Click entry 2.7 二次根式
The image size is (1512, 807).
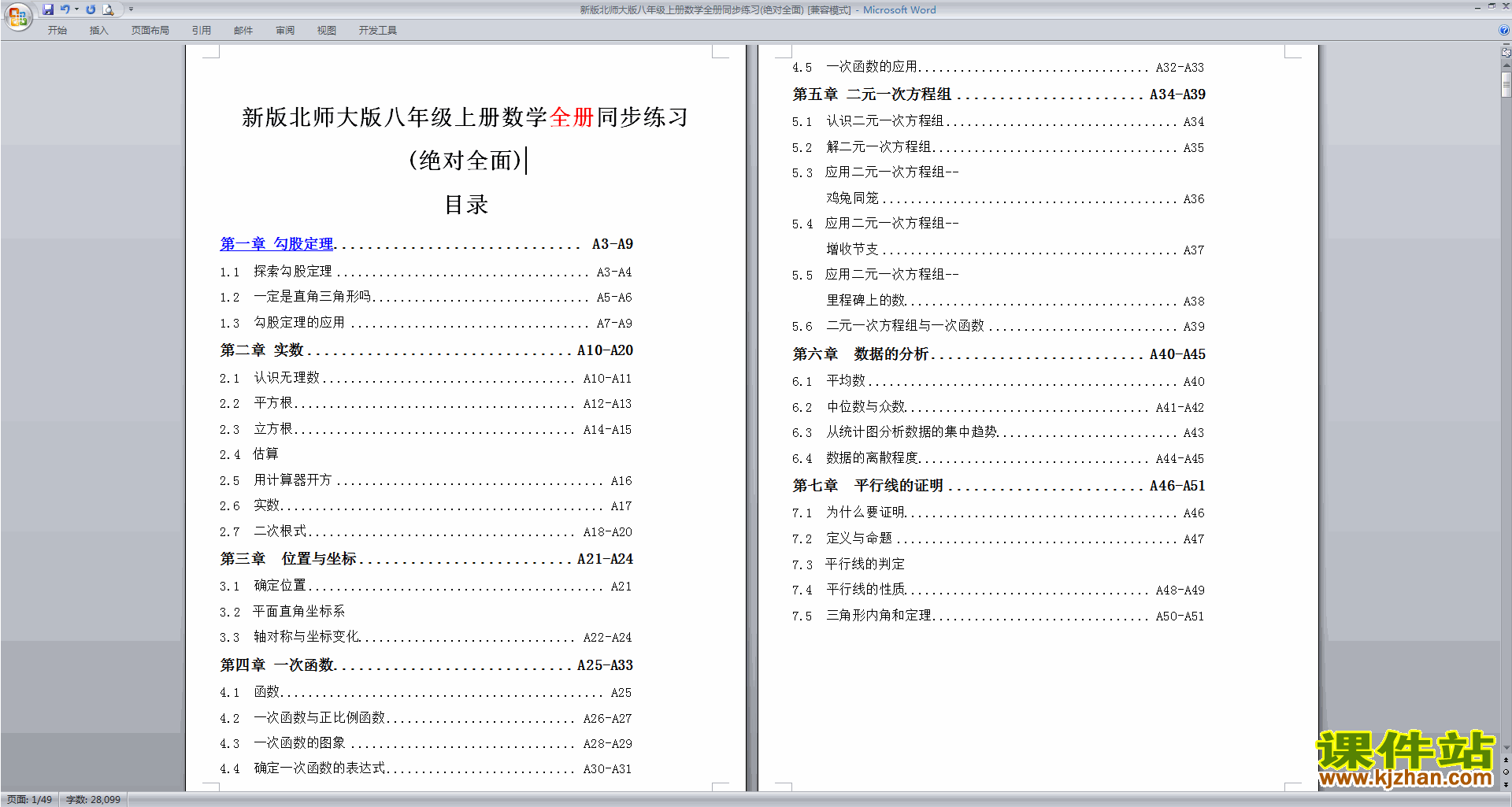pyautogui.click(x=426, y=531)
